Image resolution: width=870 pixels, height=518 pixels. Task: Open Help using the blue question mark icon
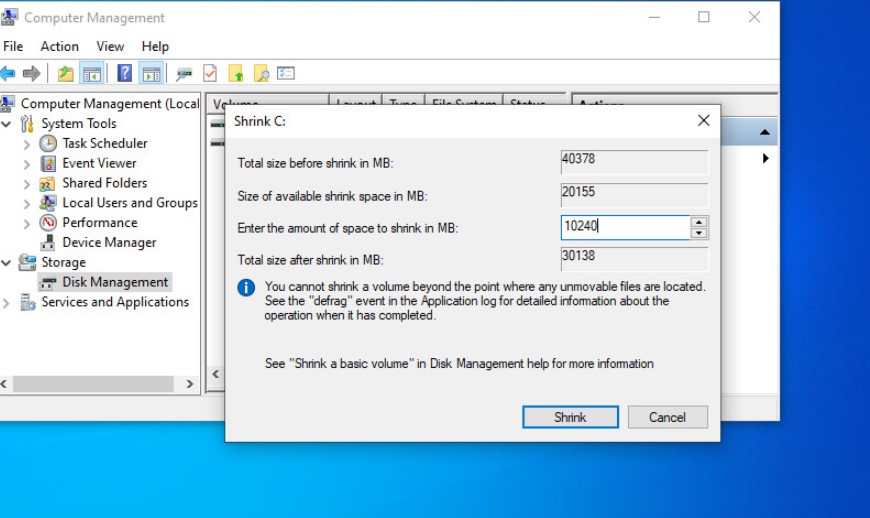(x=124, y=73)
